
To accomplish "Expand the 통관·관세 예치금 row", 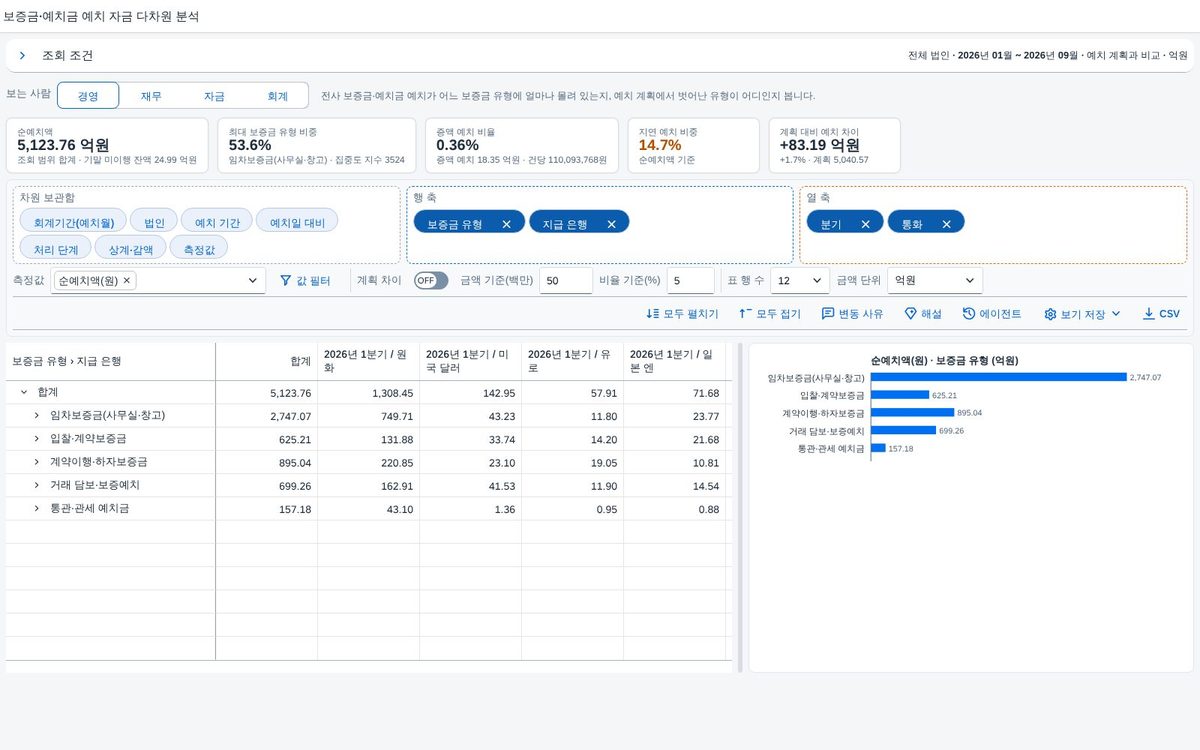I will coord(38,509).
